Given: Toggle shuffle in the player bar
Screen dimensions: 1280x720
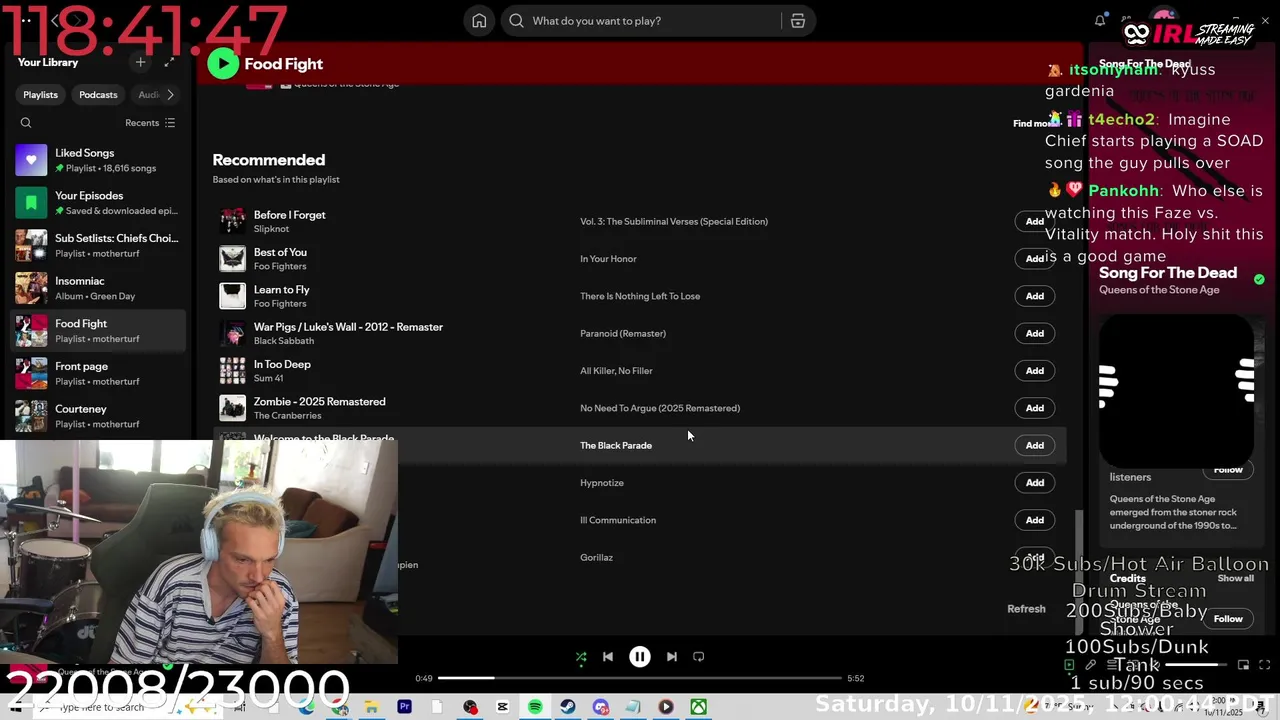Looking at the screenshot, I should 581,657.
